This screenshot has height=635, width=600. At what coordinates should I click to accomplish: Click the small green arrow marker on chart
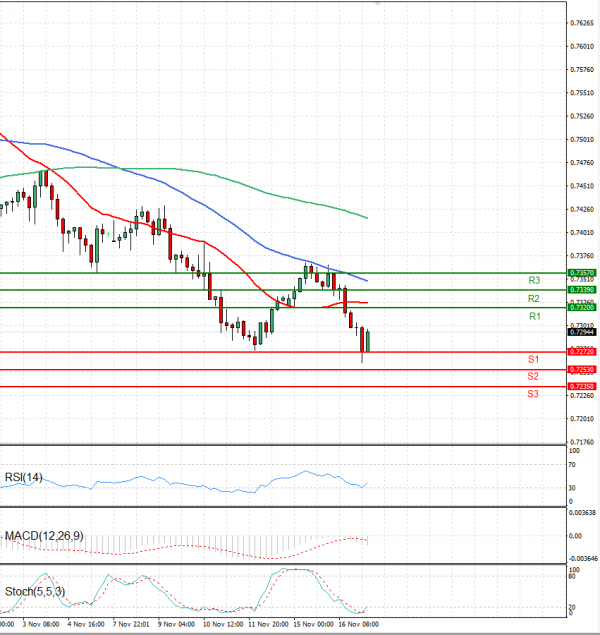pos(108,234)
